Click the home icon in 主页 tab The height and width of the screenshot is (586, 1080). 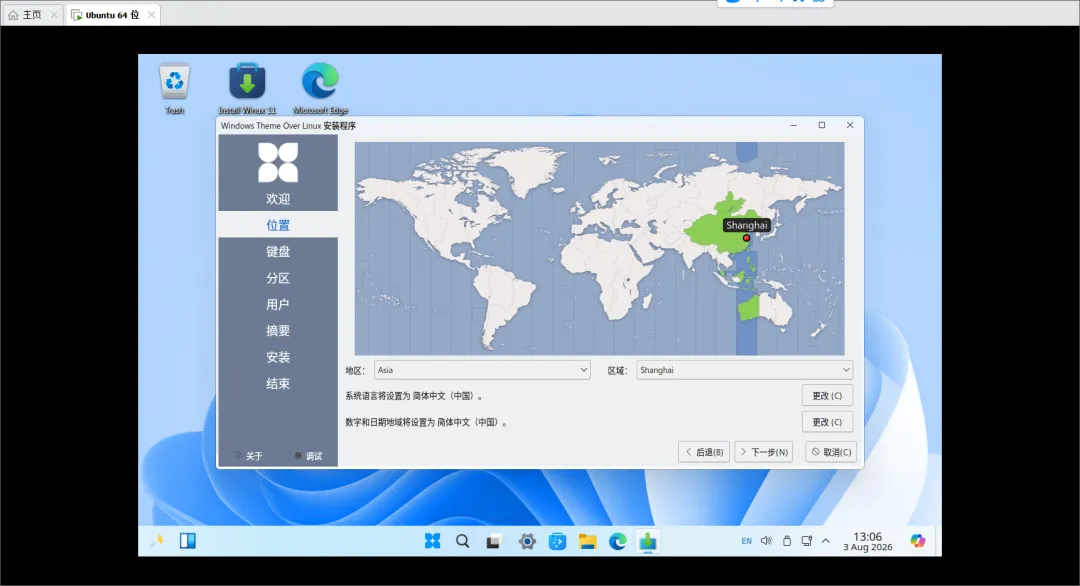pyautogui.click(x=13, y=14)
